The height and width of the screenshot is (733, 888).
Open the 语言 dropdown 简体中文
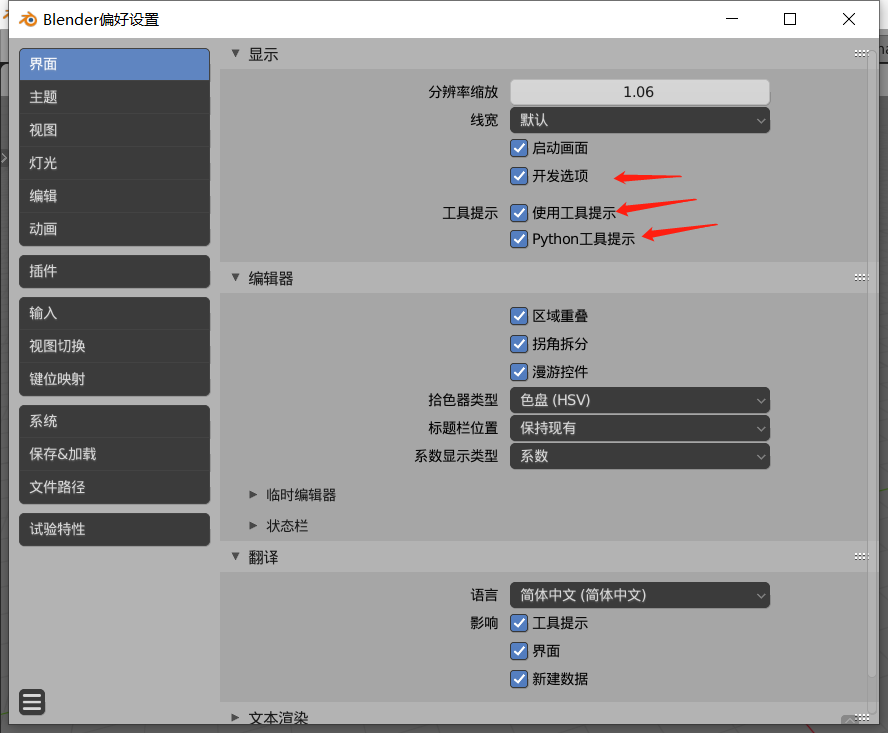click(x=640, y=595)
